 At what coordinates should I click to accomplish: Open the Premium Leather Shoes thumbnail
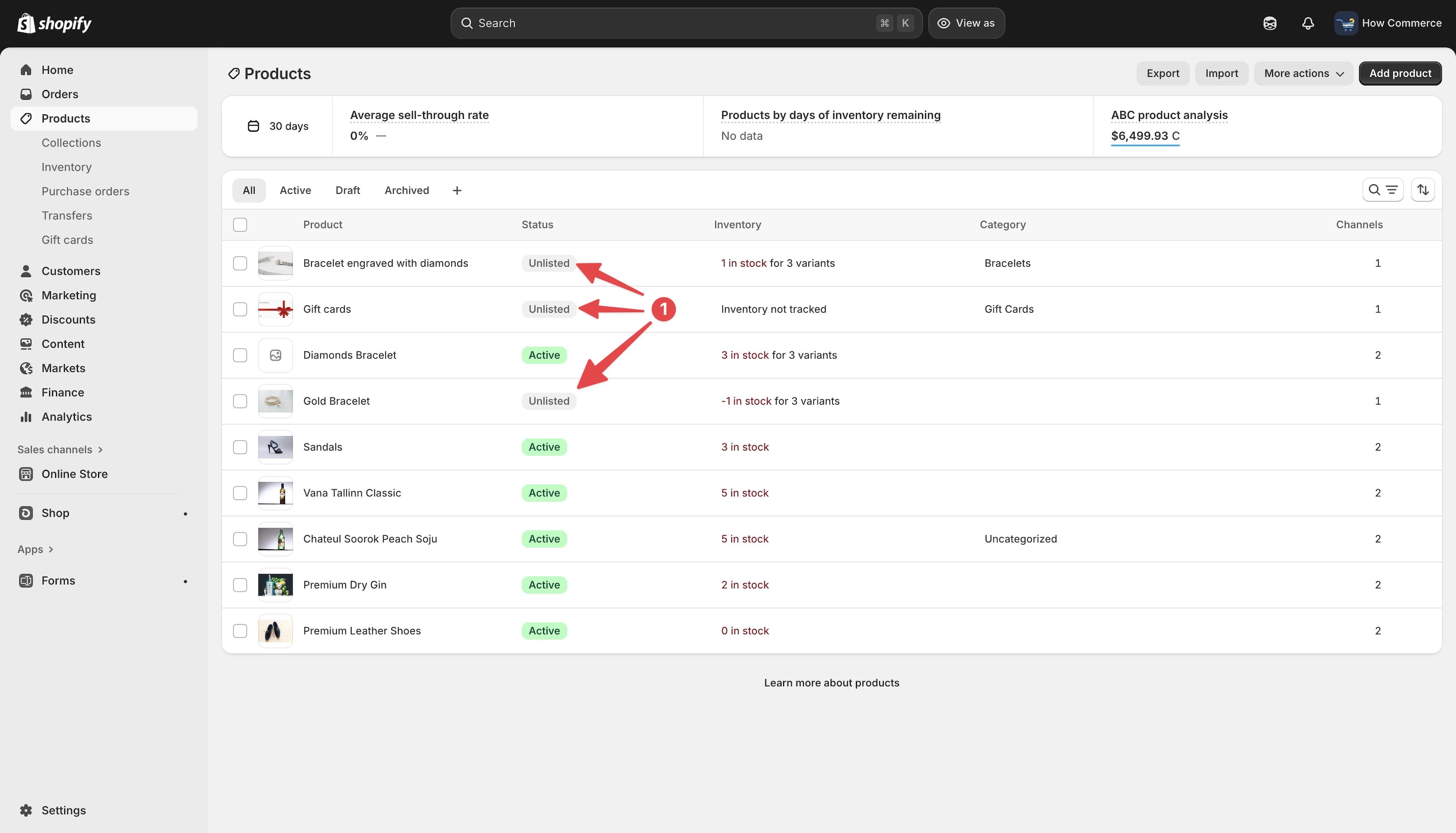pyautogui.click(x=276, y=631)
